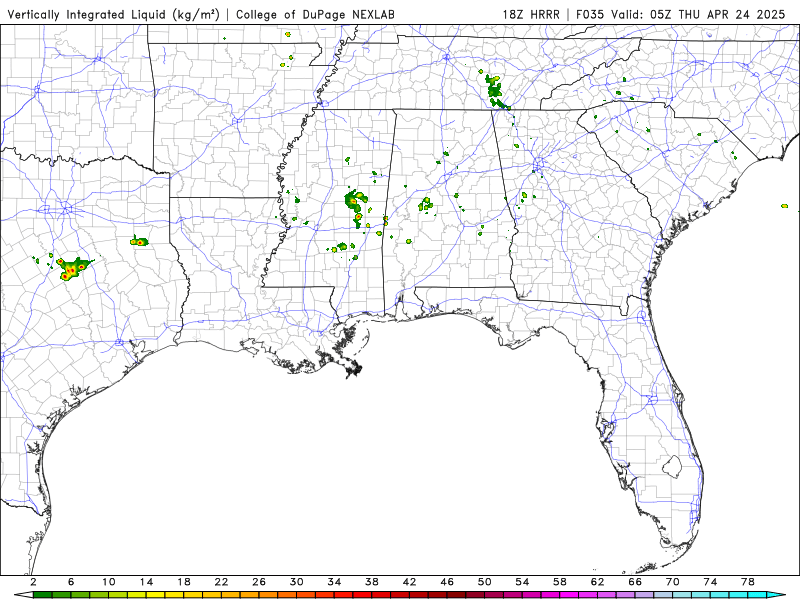Click the colorbar tick label '70'
The width and height of the screenshot is (800, 600).
[673, 582]
